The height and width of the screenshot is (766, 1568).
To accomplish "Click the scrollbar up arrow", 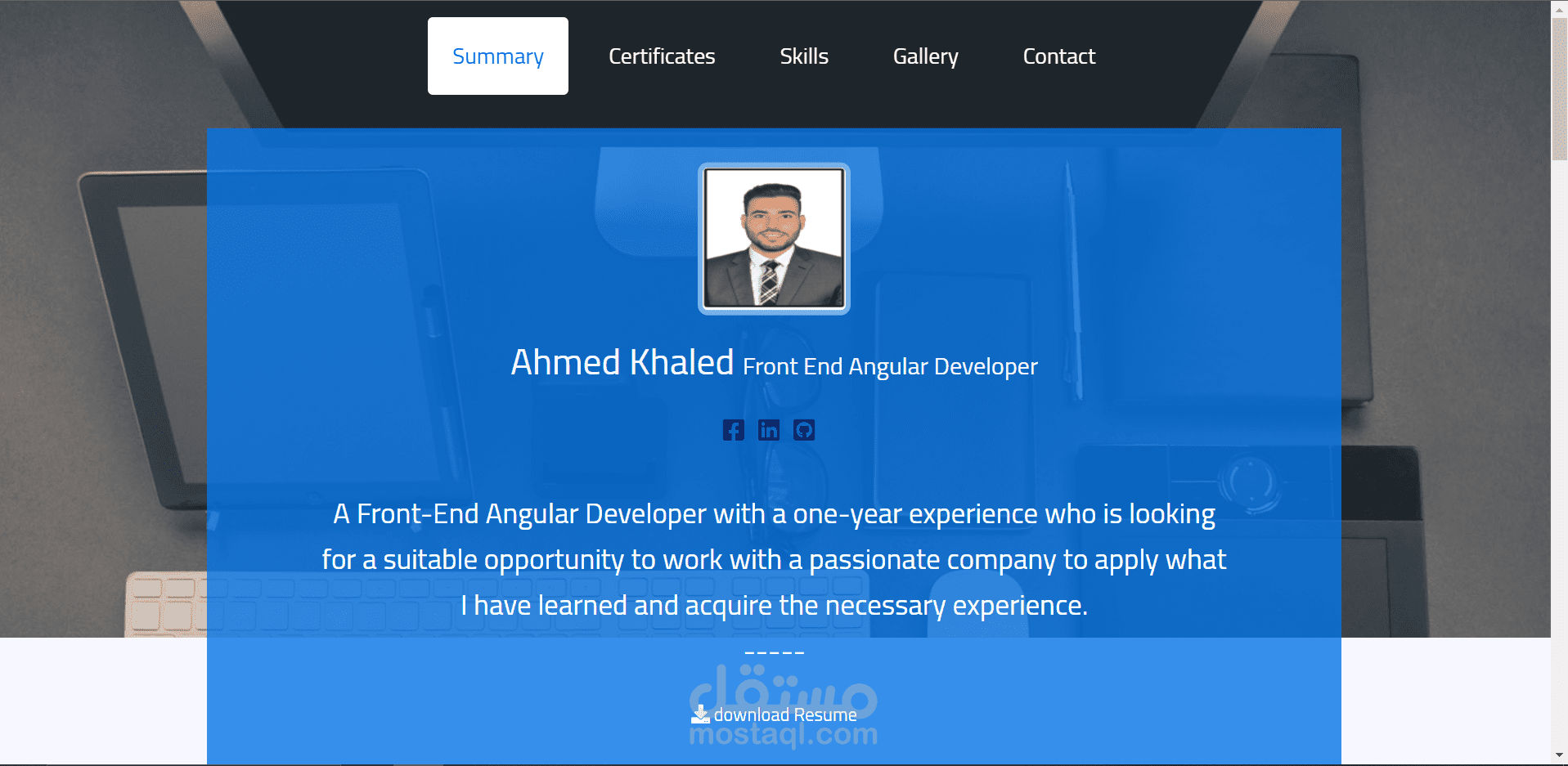I will click(x=1559, y=7).
